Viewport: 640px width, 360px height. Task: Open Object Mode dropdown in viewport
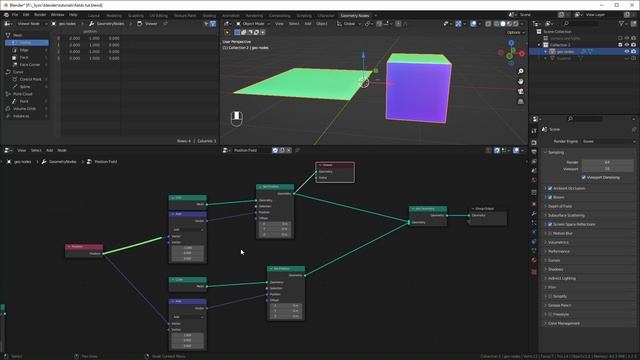pos(253,24)
